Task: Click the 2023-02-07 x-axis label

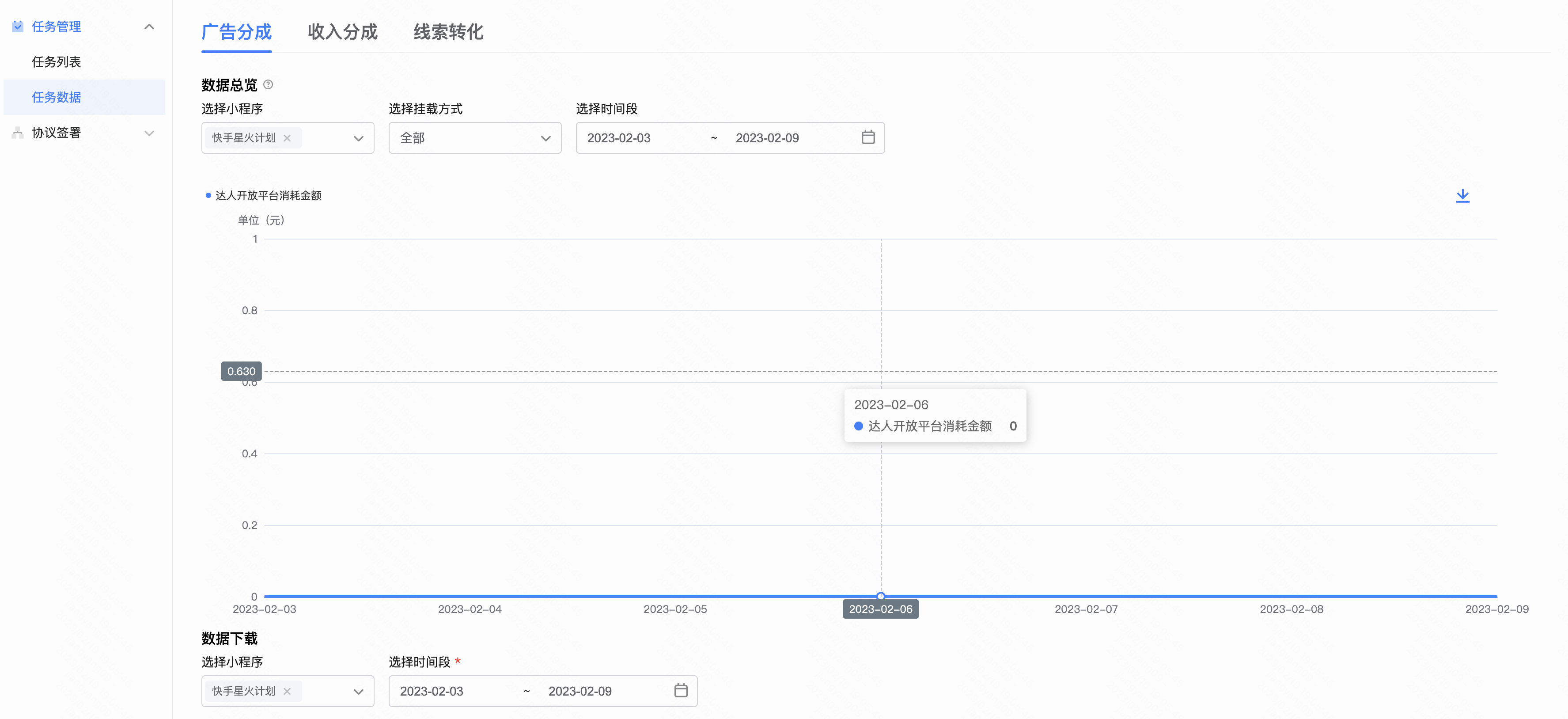Action: pos(1086,609)
